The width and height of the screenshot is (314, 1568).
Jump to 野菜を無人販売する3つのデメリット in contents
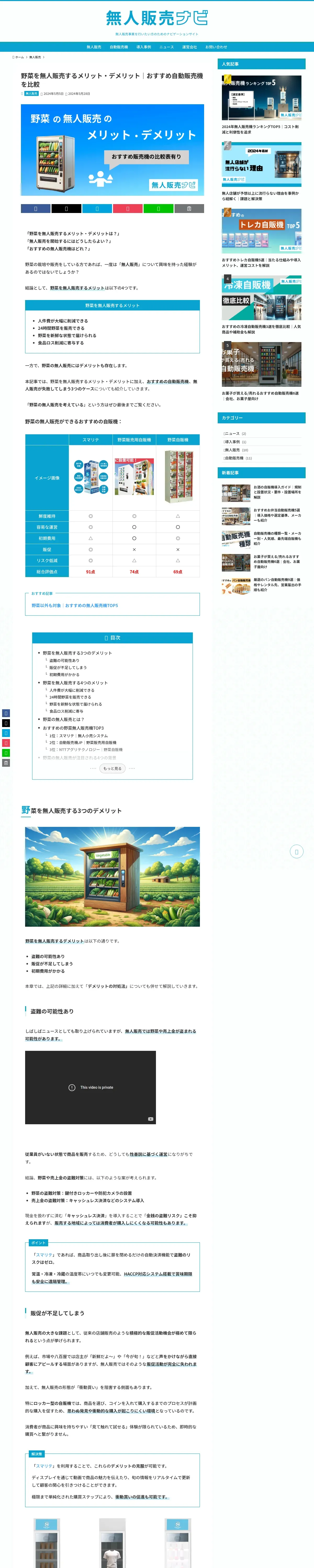coord(77,653)
